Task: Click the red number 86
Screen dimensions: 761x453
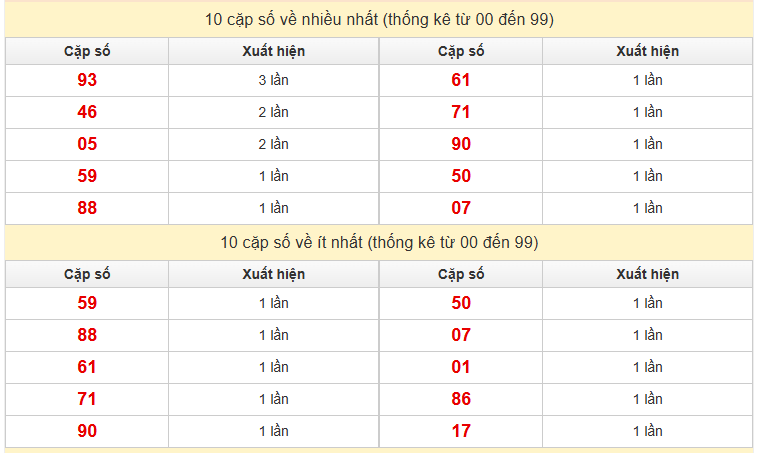Action: click(461, 399)
